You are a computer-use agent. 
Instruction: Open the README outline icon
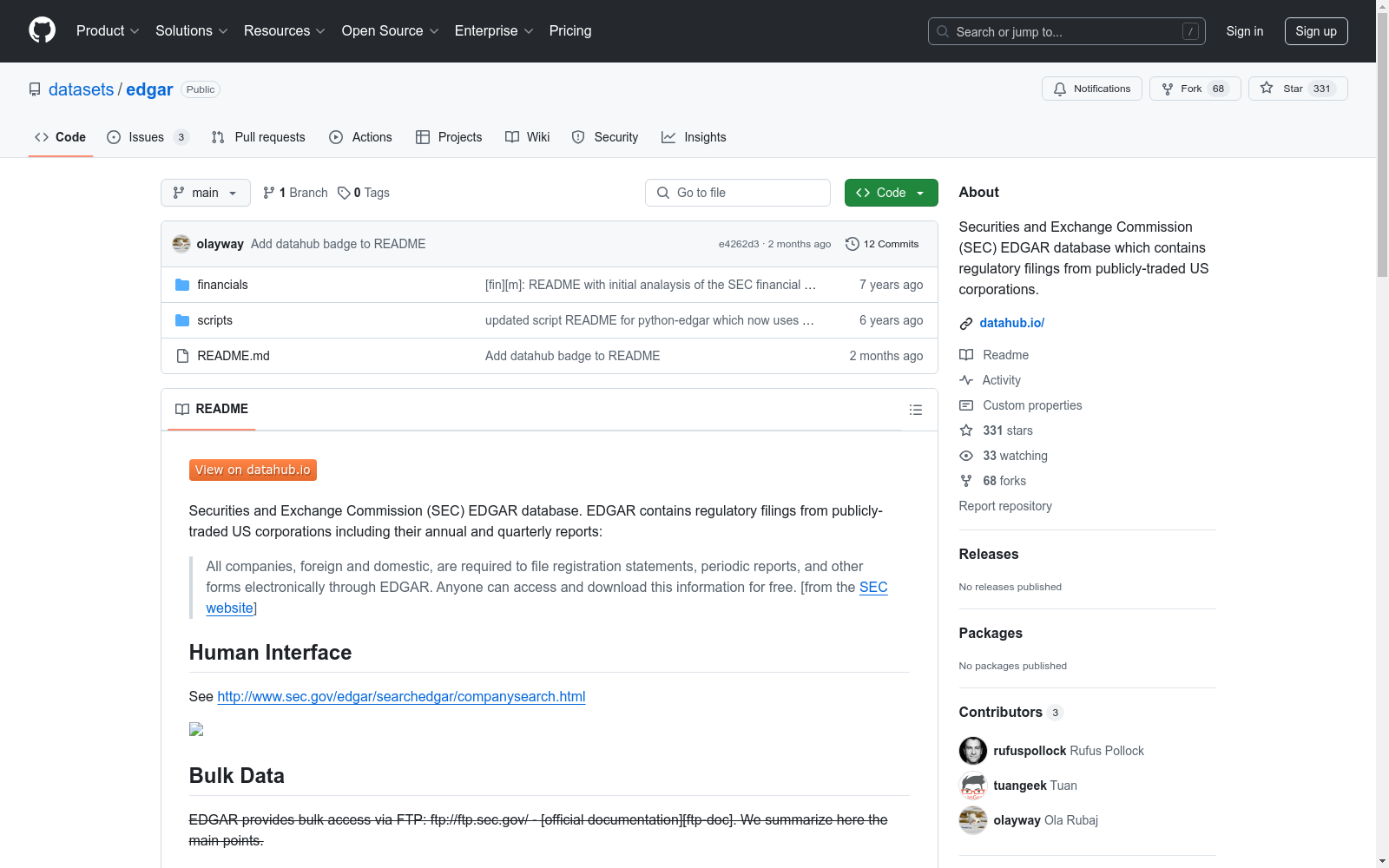pyautogui.click(x=916, y=410)
